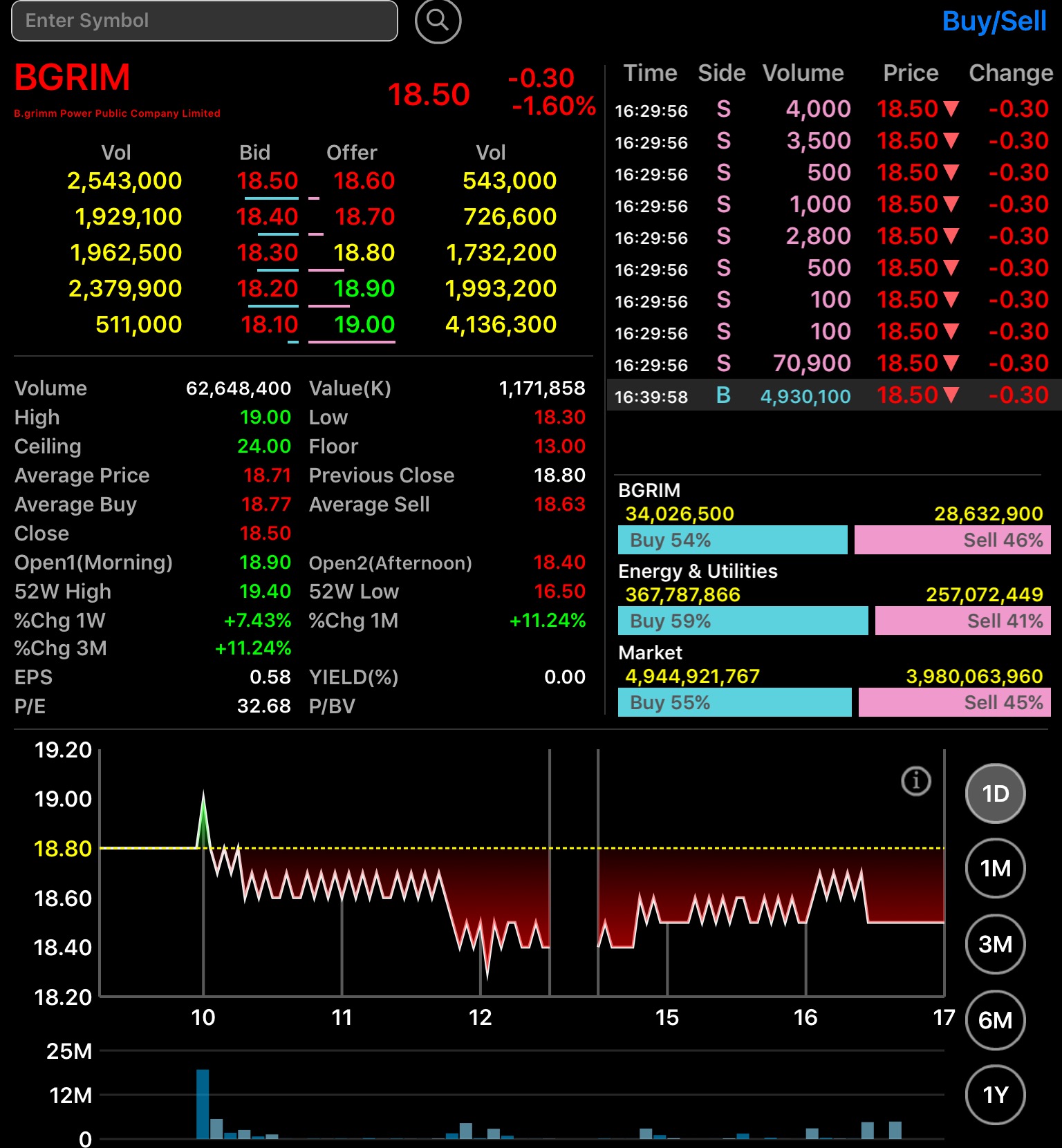Click the 3,500 trade volume
The width and height of the screenshot is (1062, 1148).
point(819,141)
